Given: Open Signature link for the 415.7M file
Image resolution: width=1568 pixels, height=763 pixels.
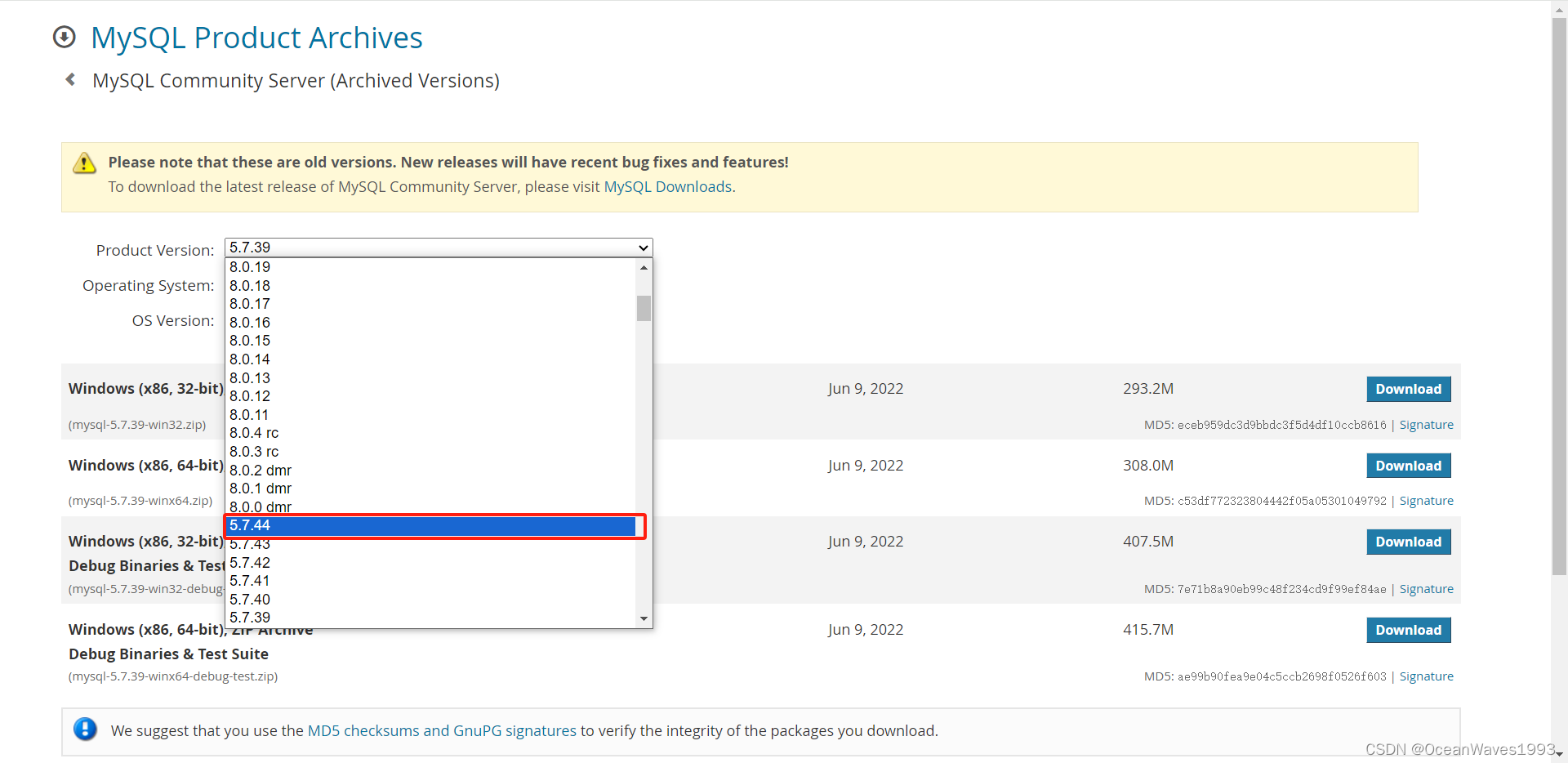Looking at the screenshot, I should tap(1426, 676).
